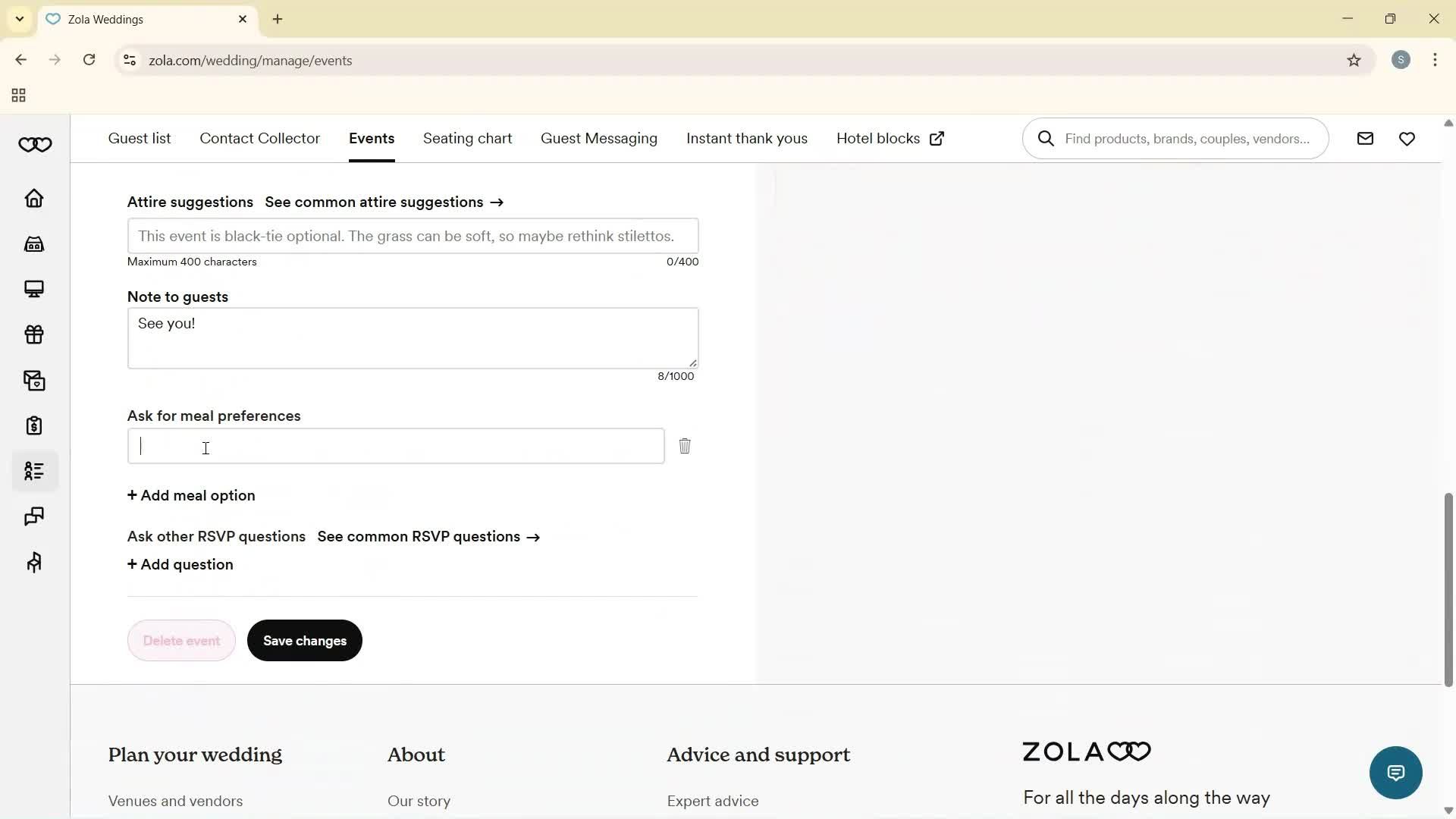
Task: Delete the meal preference option
Action: pos(685,447)
